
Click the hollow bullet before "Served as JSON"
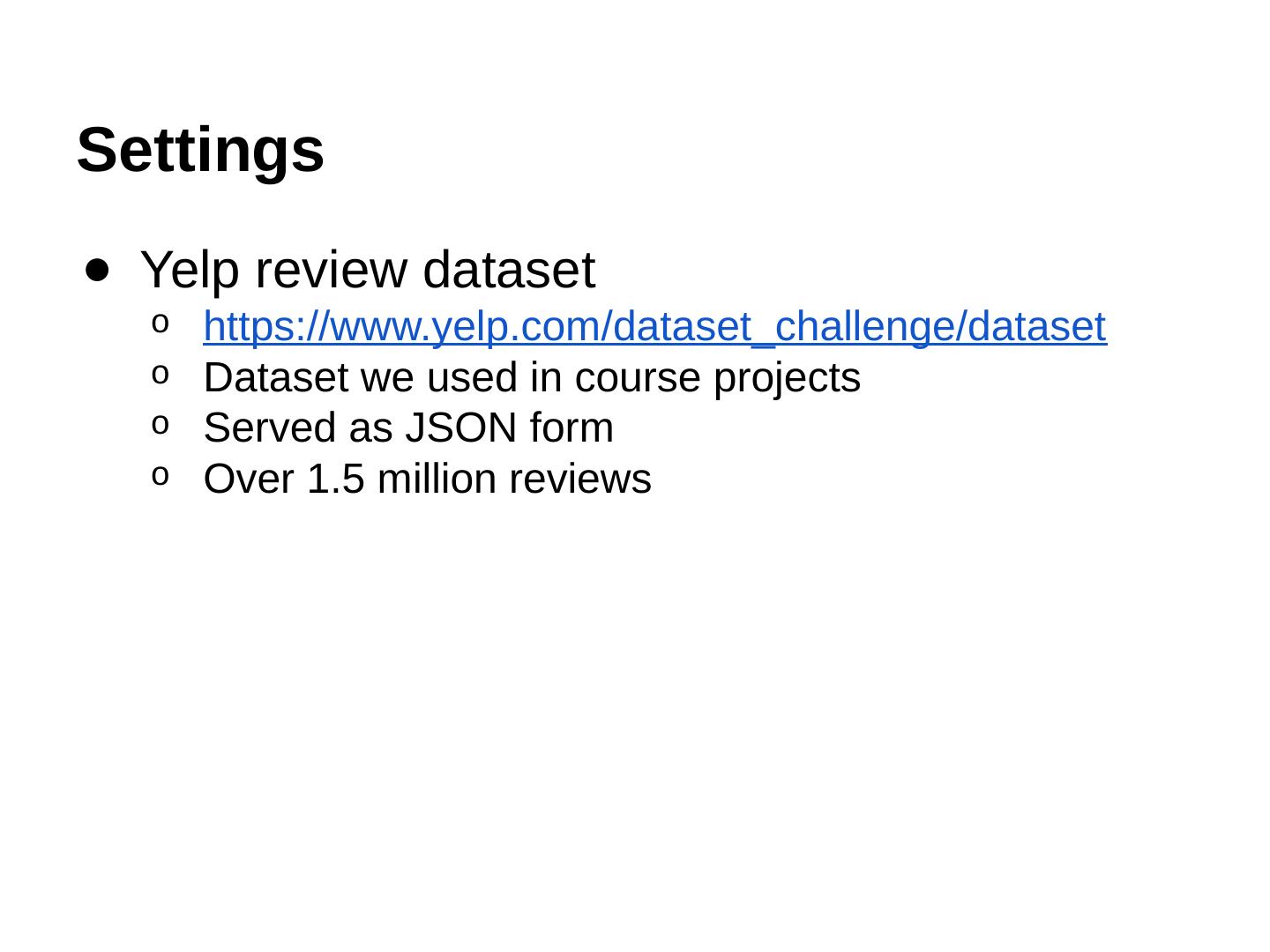pyautogui.click(x=159, y=426)
